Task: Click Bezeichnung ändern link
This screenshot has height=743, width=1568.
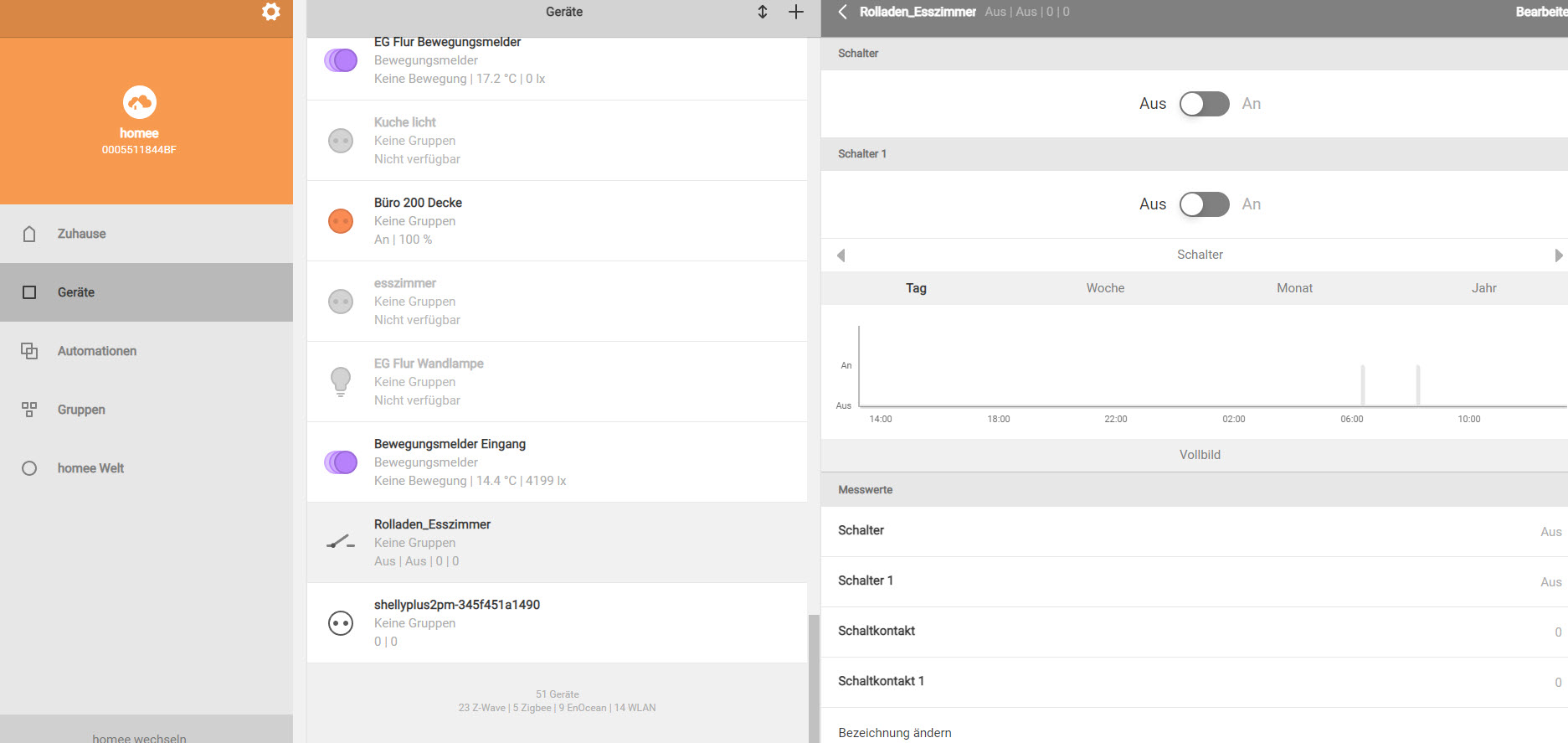Action: tap(894, 733)
